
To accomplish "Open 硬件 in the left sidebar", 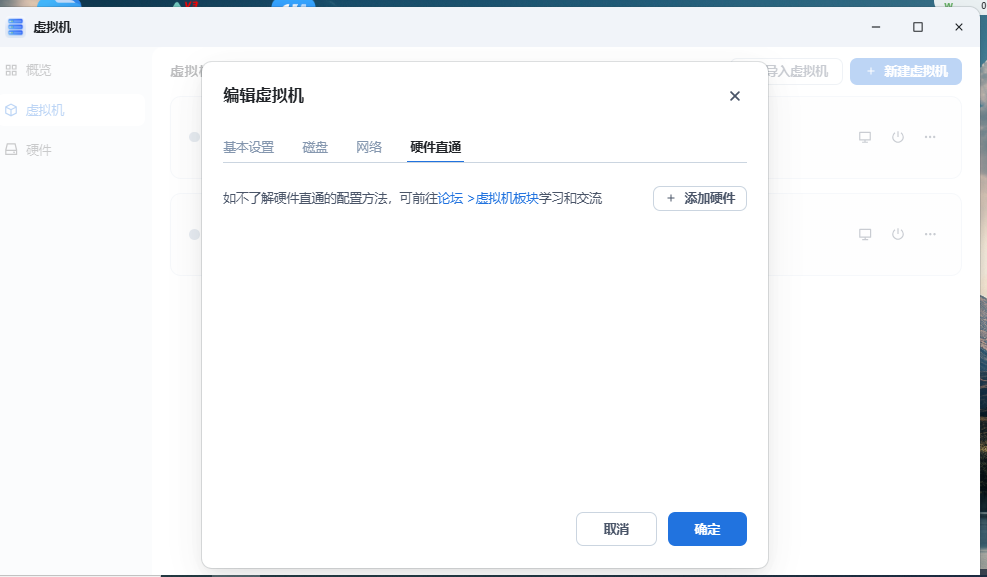I will click(38, 150).
